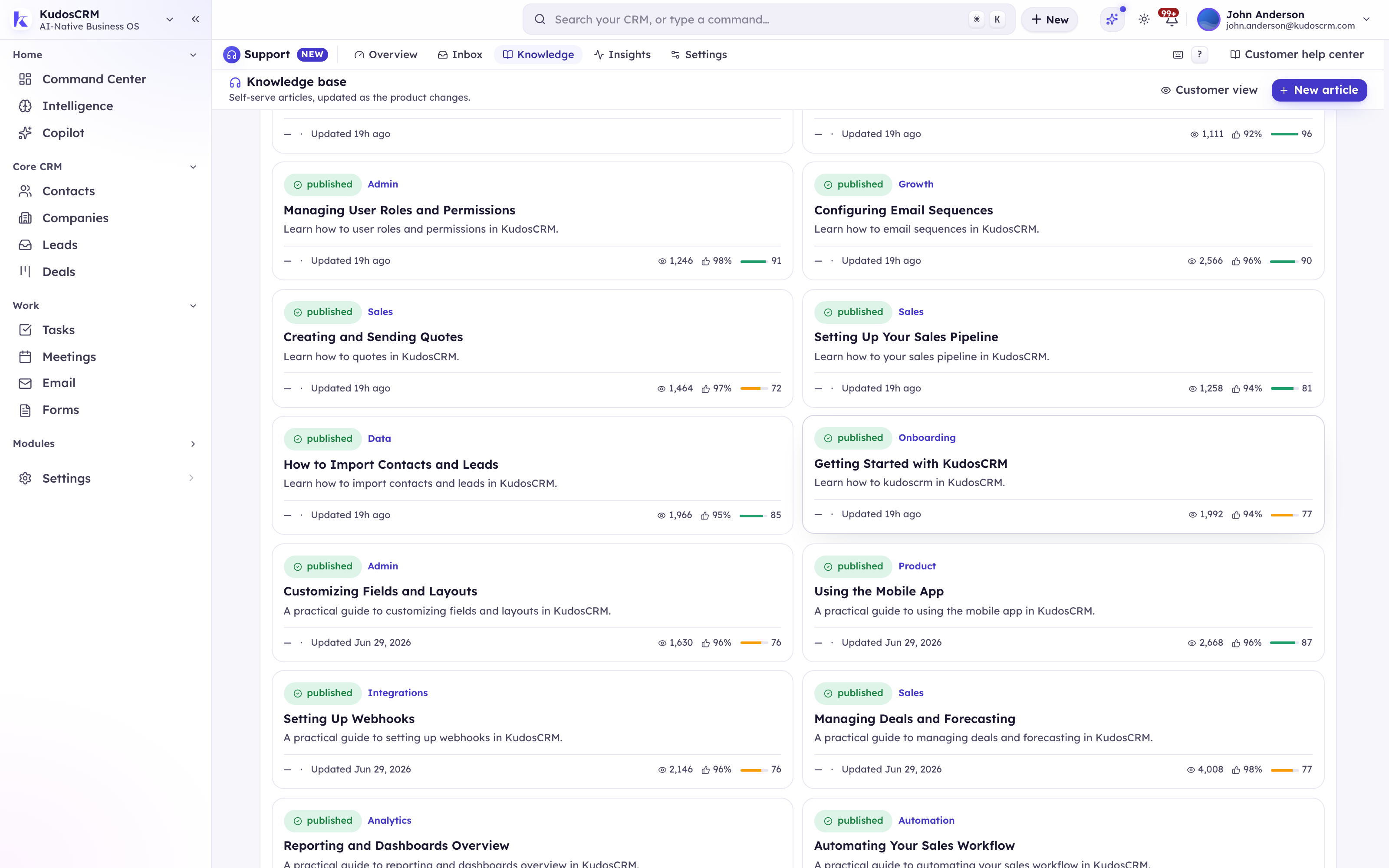The width and height of the screenshot is (1389, 868).
Task: Click the Leads inbox tray icon
Action: click(x=25, y=245)
